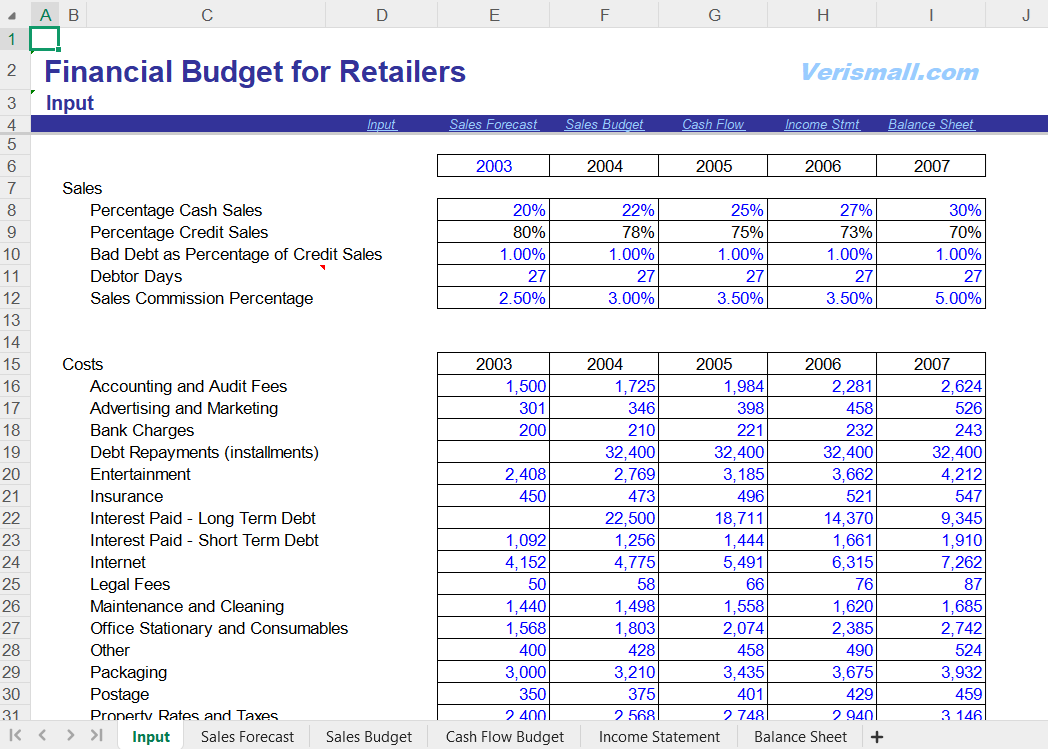This screenshot has width=1048, height=749.
Task: Switch to the Sales Forecast sheet tab
Action: point(247,737)
